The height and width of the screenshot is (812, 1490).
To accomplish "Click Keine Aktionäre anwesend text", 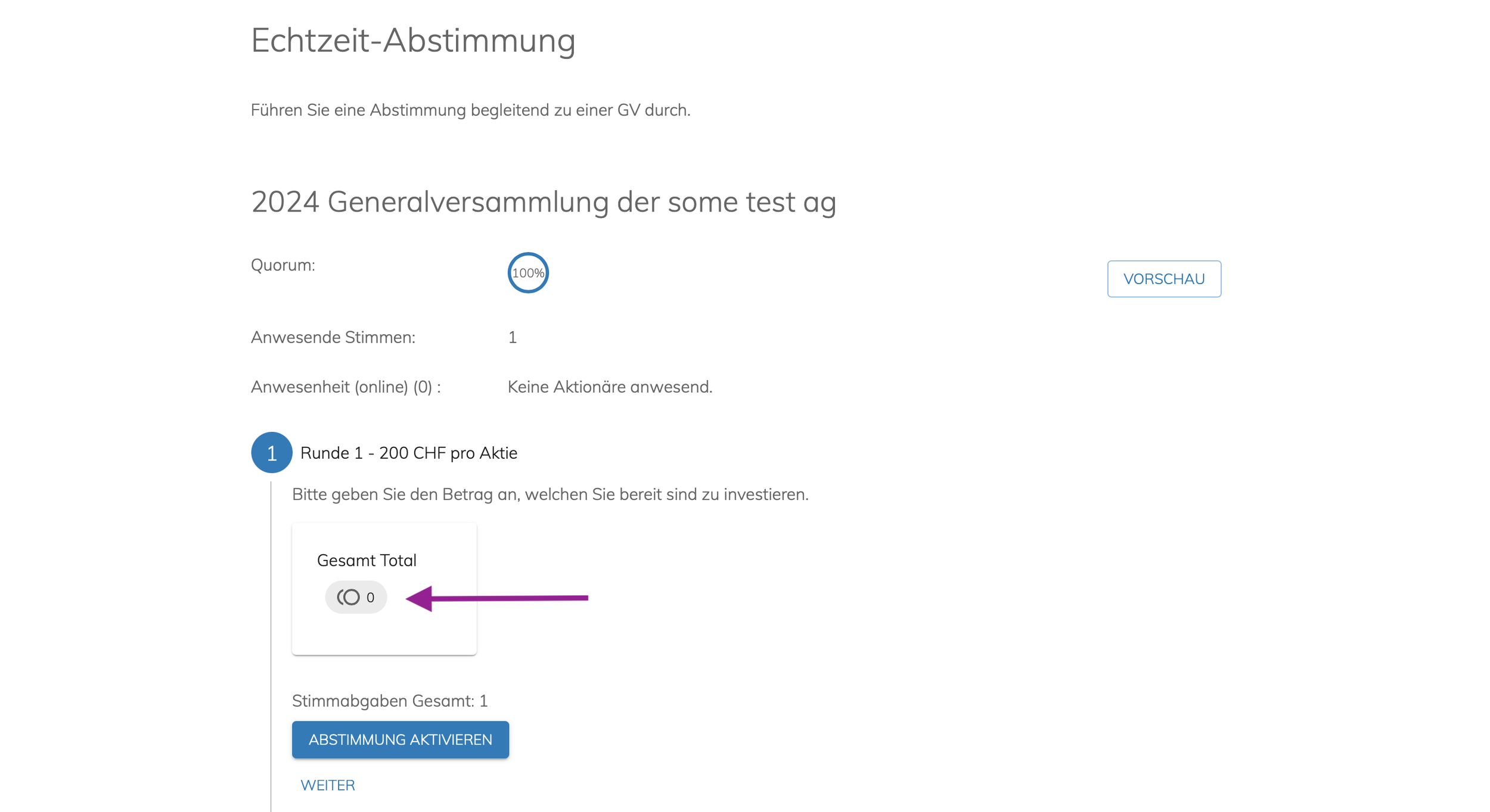I will (x=610, y=387).
